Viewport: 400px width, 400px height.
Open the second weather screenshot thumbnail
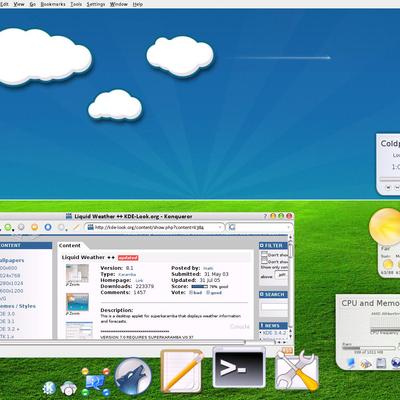click(x=77, y=302)
